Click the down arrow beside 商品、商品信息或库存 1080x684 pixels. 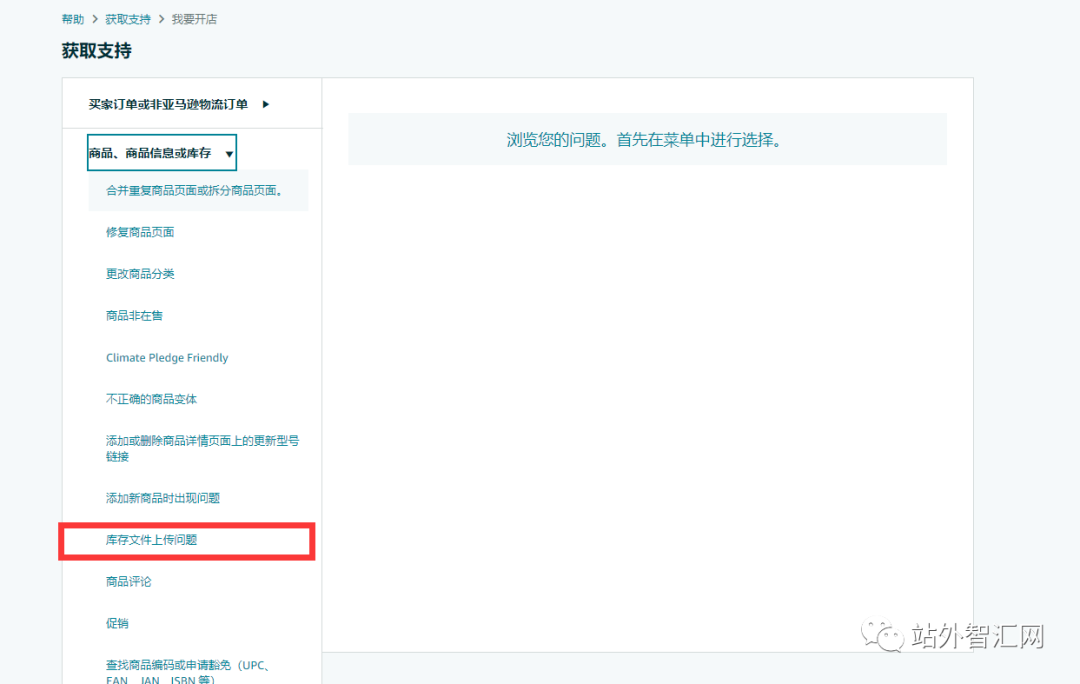point(229,154)
